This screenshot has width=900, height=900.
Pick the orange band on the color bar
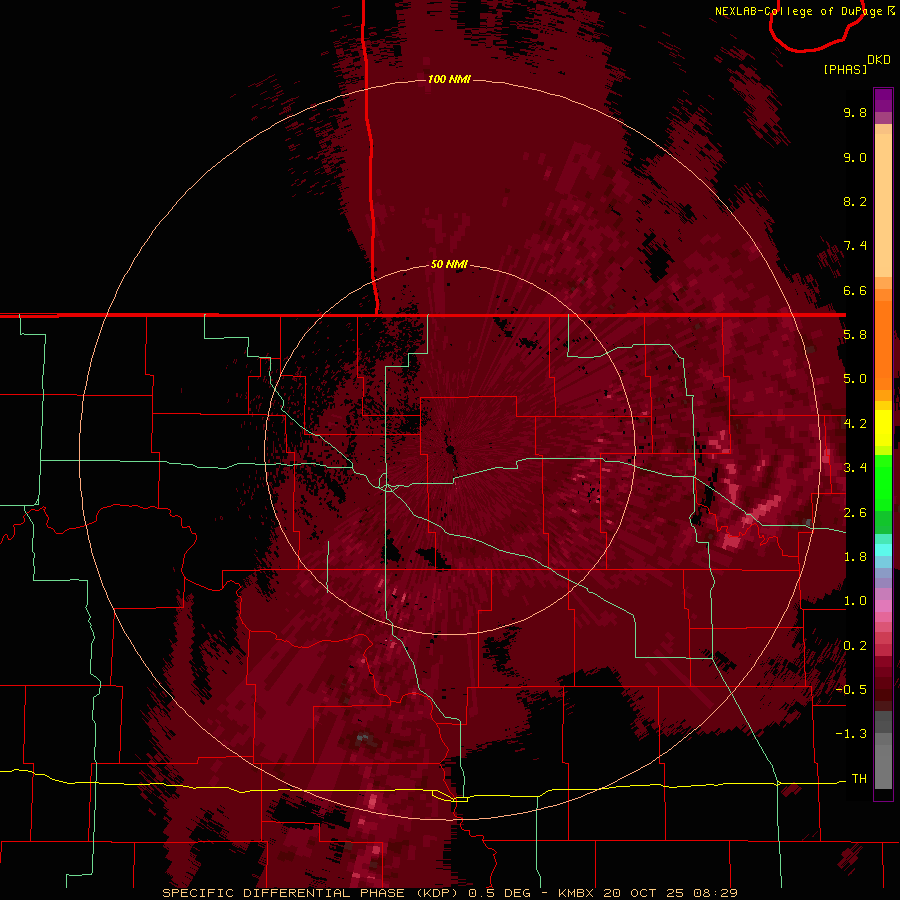[883, 344]
